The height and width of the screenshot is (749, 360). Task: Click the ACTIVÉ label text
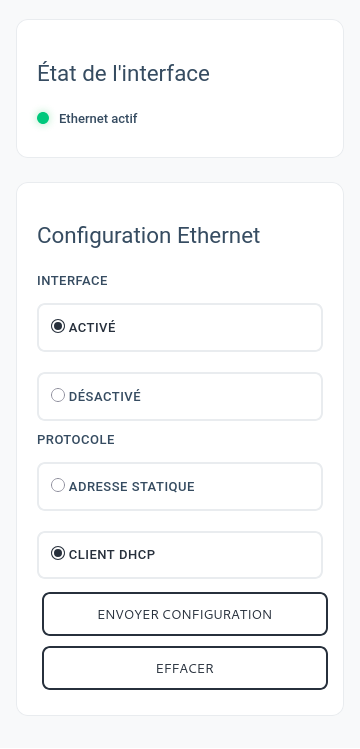click(x=92, y=328)
